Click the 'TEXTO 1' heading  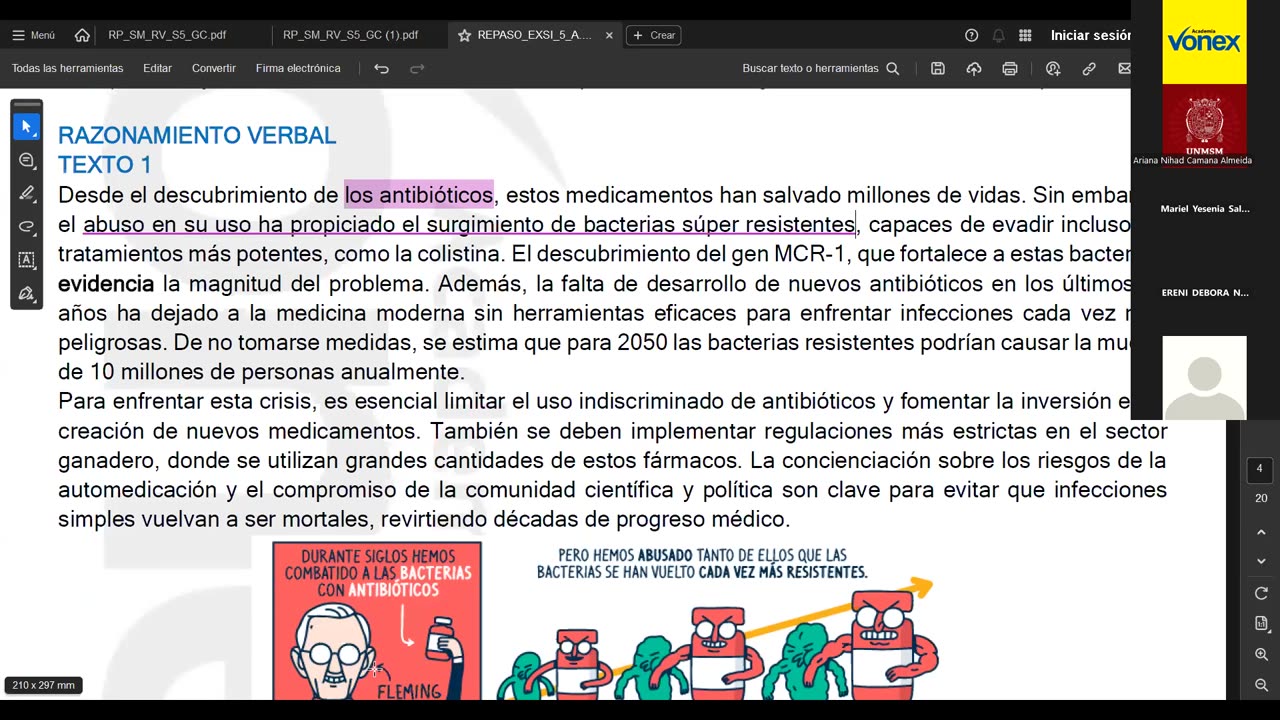tap(105, 165)
